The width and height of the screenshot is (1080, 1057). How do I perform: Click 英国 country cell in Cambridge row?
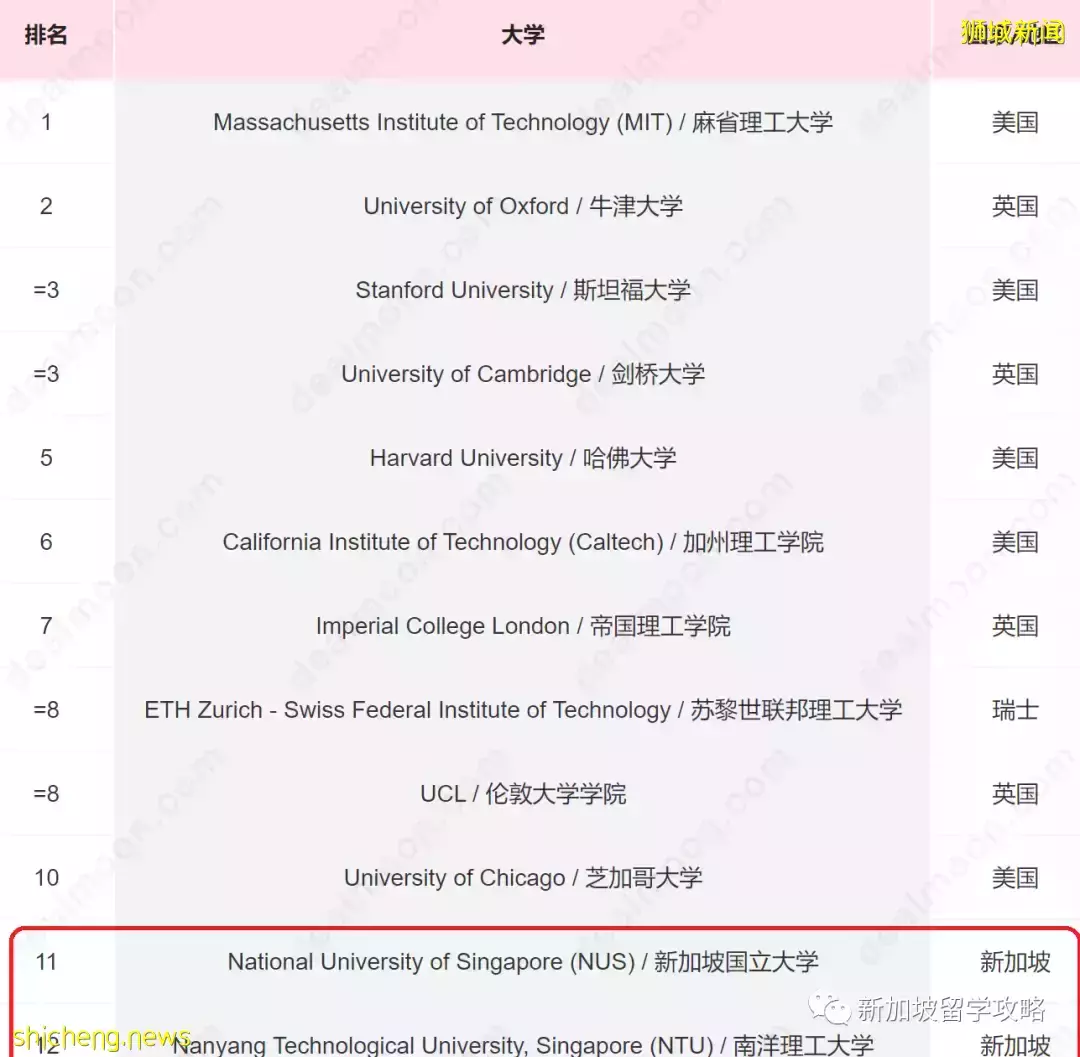tap(1015, 375)
